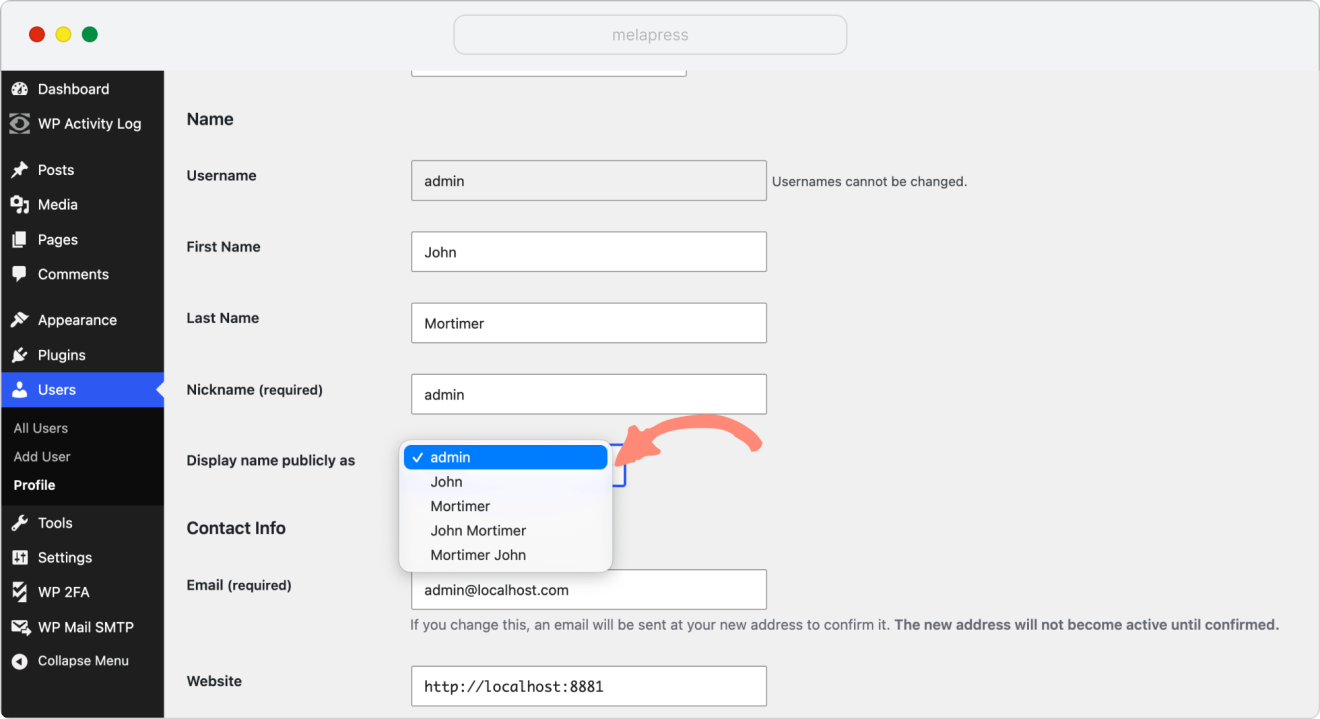Click the Plugins plug icon
This screenshot has height=719, width=1320.
[x=19, y=355]
